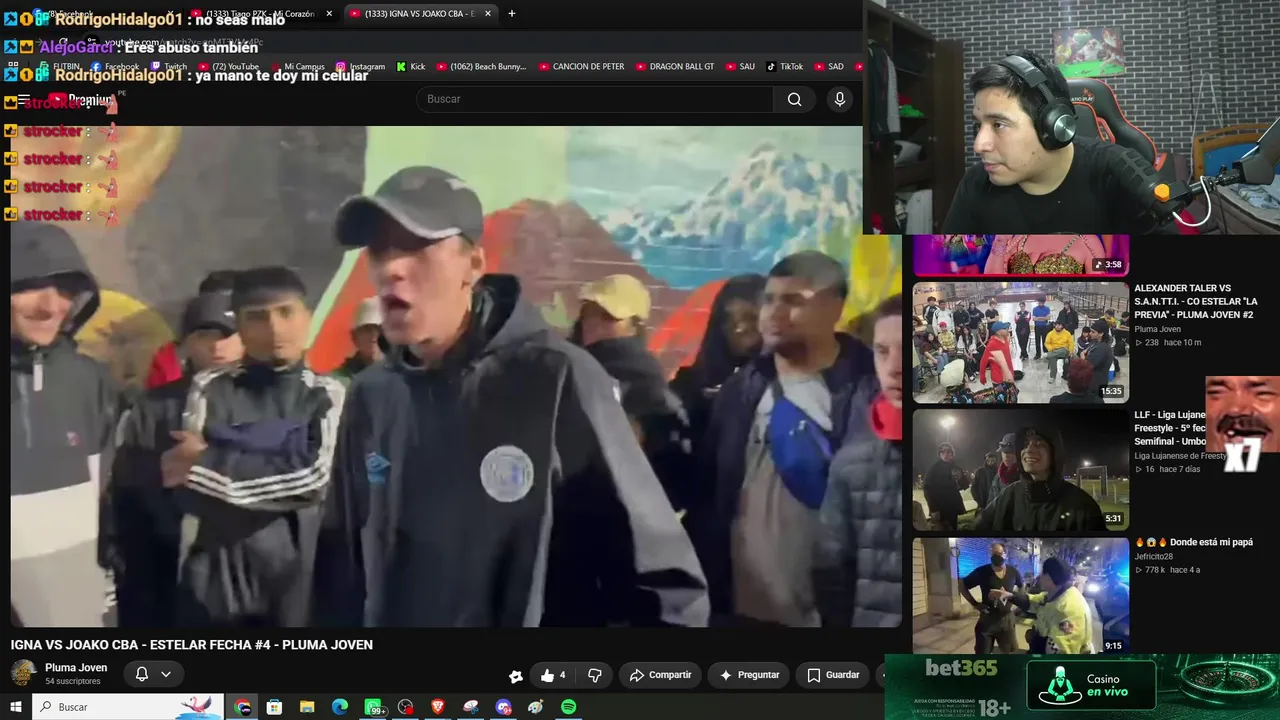Play the Donde está mi papá thumbnail
1280x720 pixels.
(1021, 596)
